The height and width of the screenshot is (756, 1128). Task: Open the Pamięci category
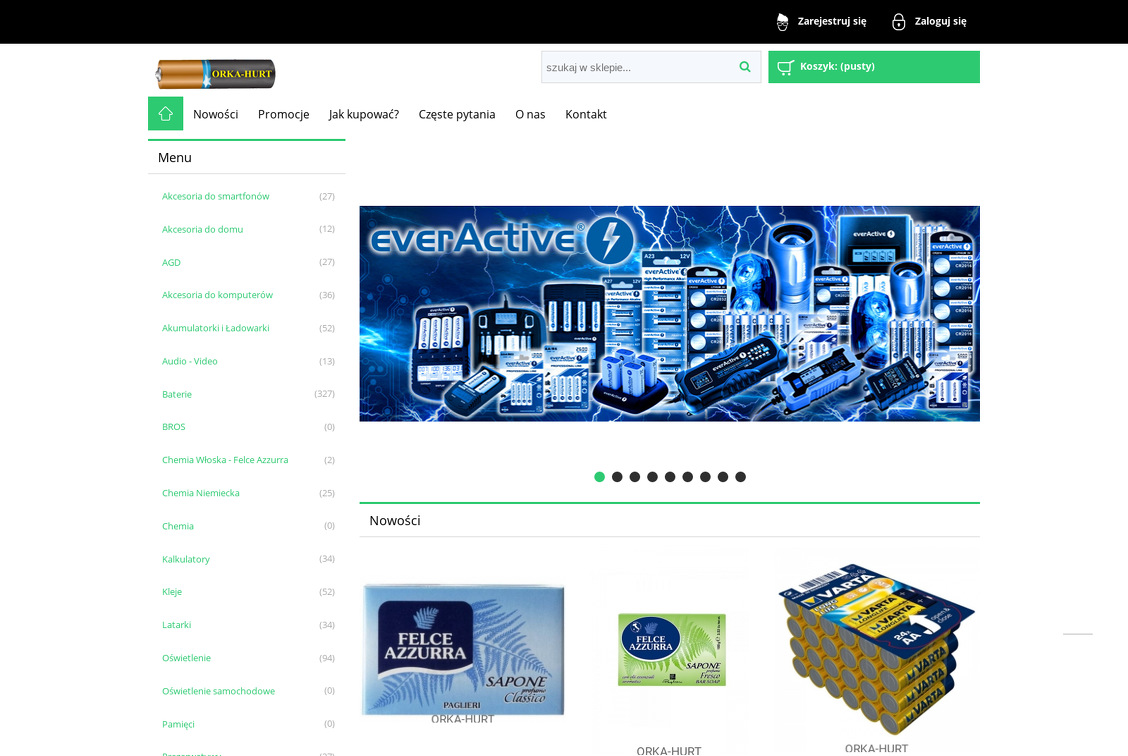(x=178, y=724)
